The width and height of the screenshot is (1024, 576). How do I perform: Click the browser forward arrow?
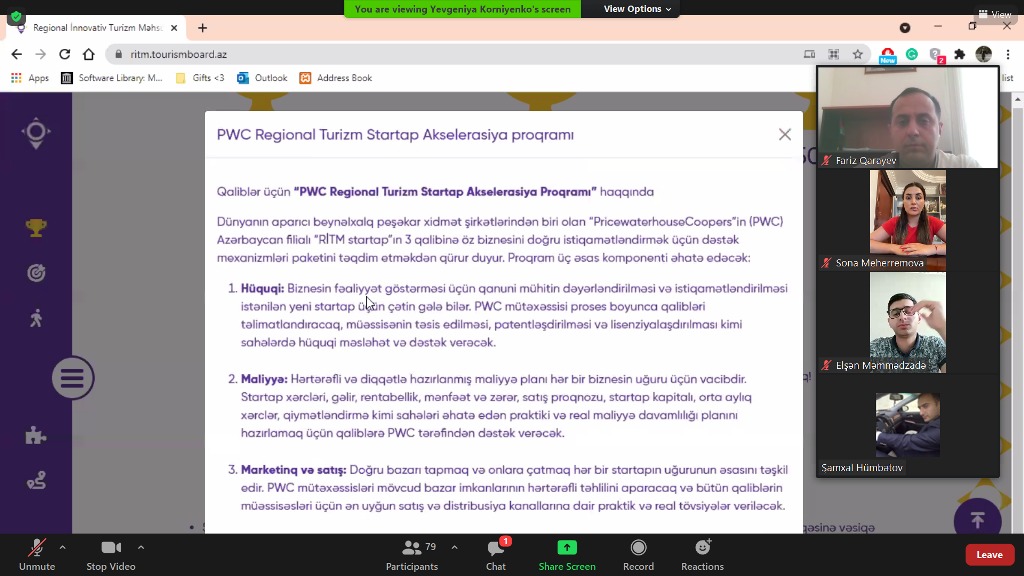pyautogui.click(x=40, y=54)
